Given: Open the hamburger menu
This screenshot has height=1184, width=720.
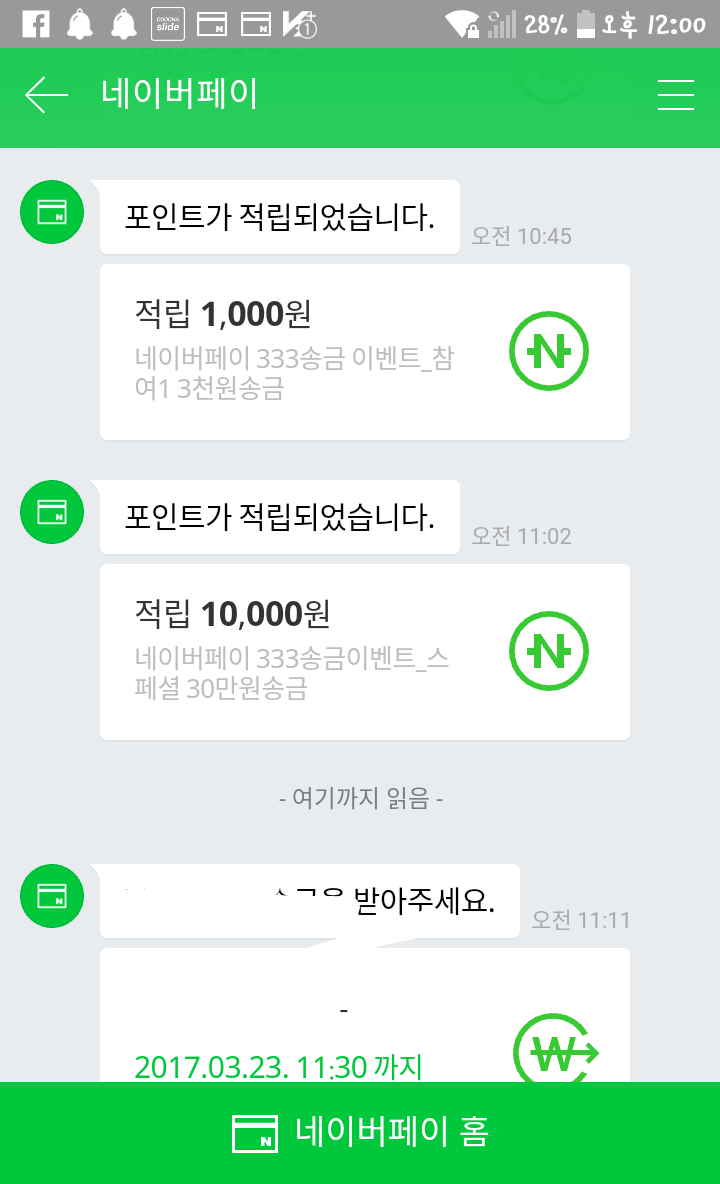Looking at the screenshot, I should pos(676,95).
